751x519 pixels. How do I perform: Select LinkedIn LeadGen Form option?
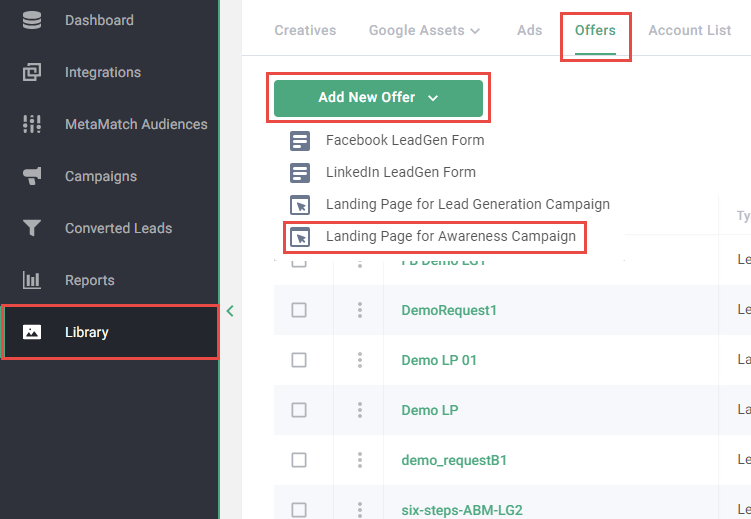pos(400,172)
